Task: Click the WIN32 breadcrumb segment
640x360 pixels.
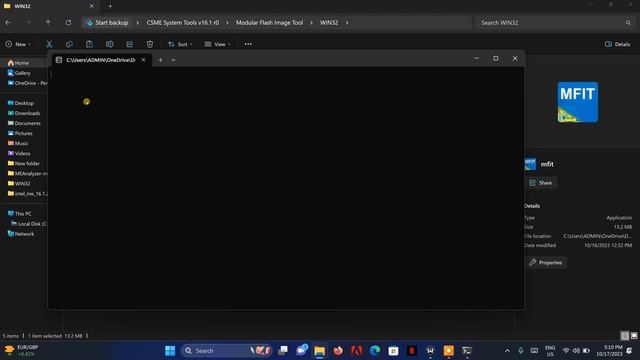Action: (x=329, y=23)
